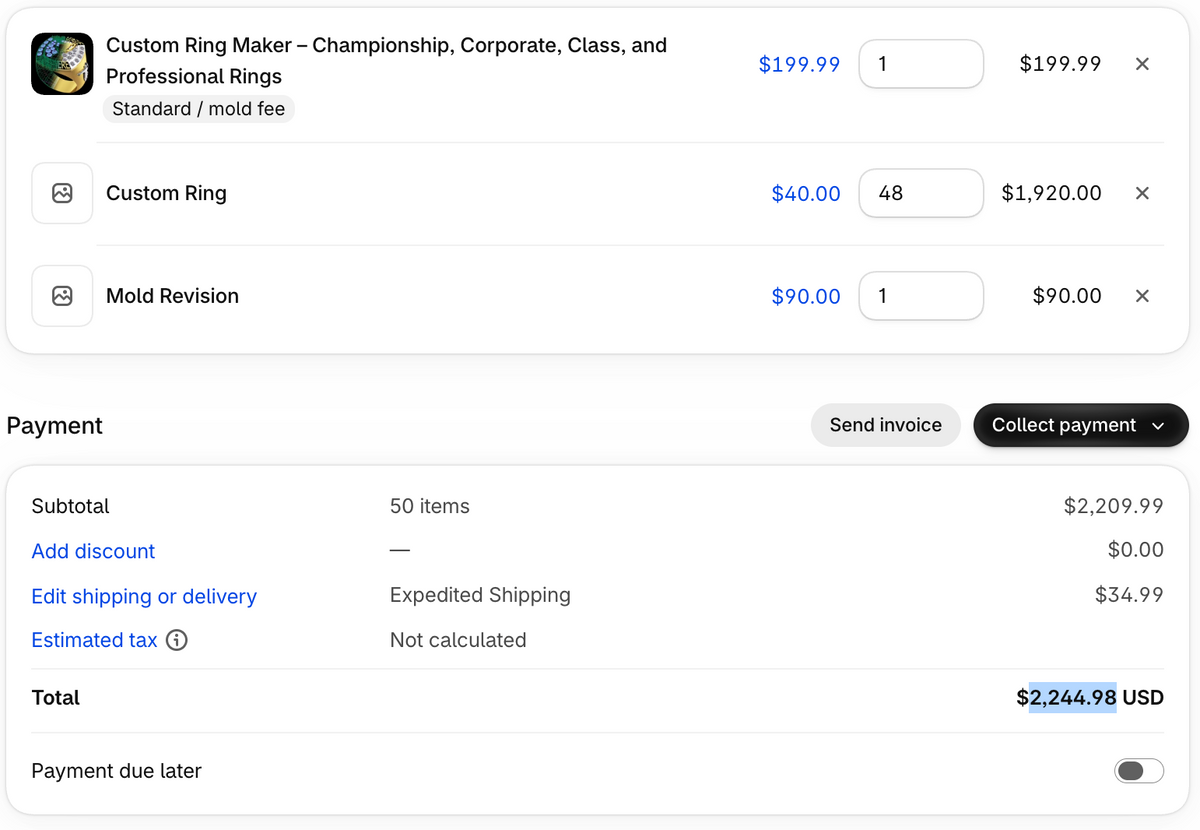Edit the $199.99 unit price
Image resolution: width=1200 pixels, height=830 pixels.
[799, 64]
